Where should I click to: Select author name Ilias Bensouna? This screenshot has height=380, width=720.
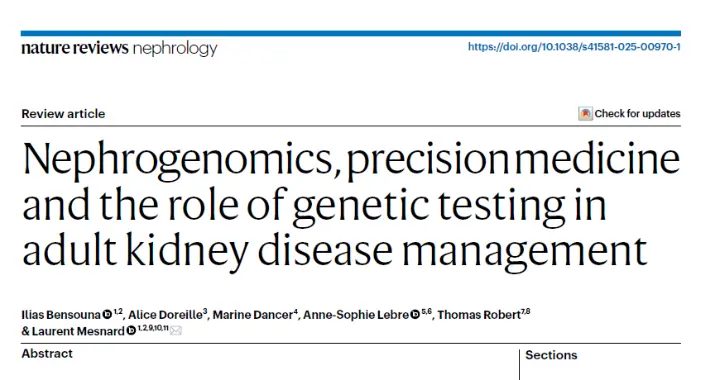coord(61,315)
